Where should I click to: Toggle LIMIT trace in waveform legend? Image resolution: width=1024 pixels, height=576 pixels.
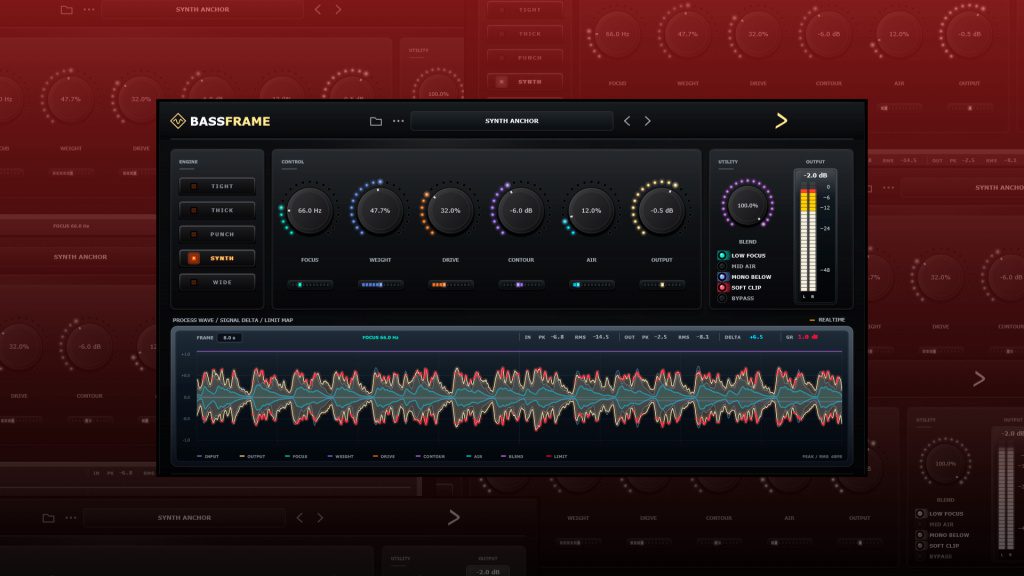pos(556,456)
